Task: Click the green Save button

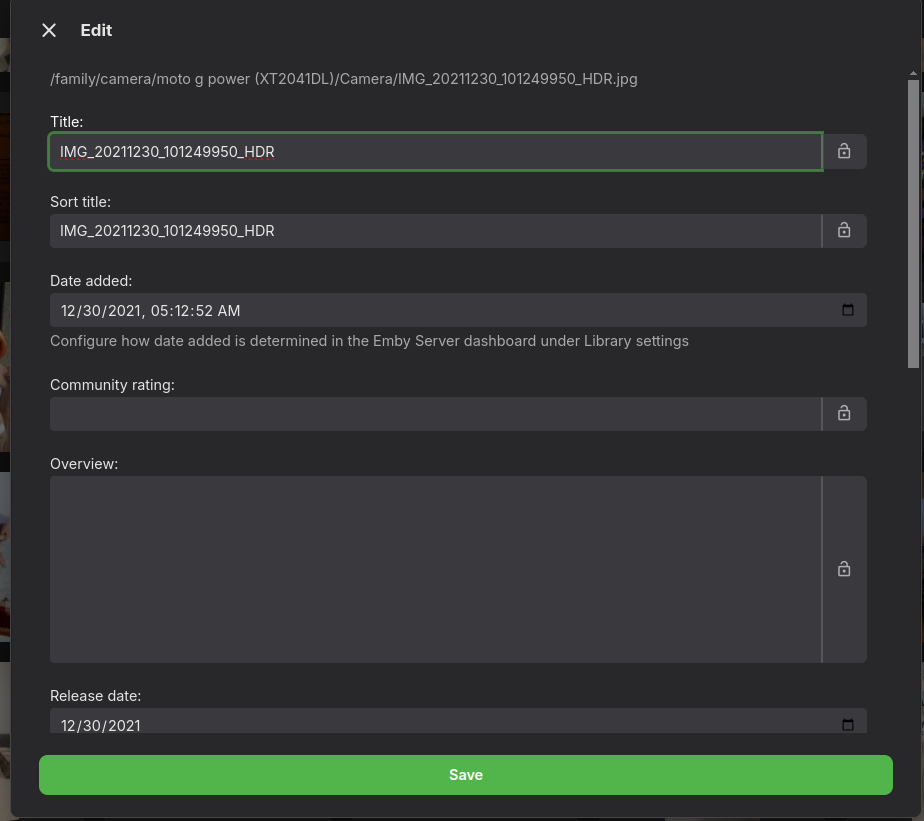Action: point(466,775)
